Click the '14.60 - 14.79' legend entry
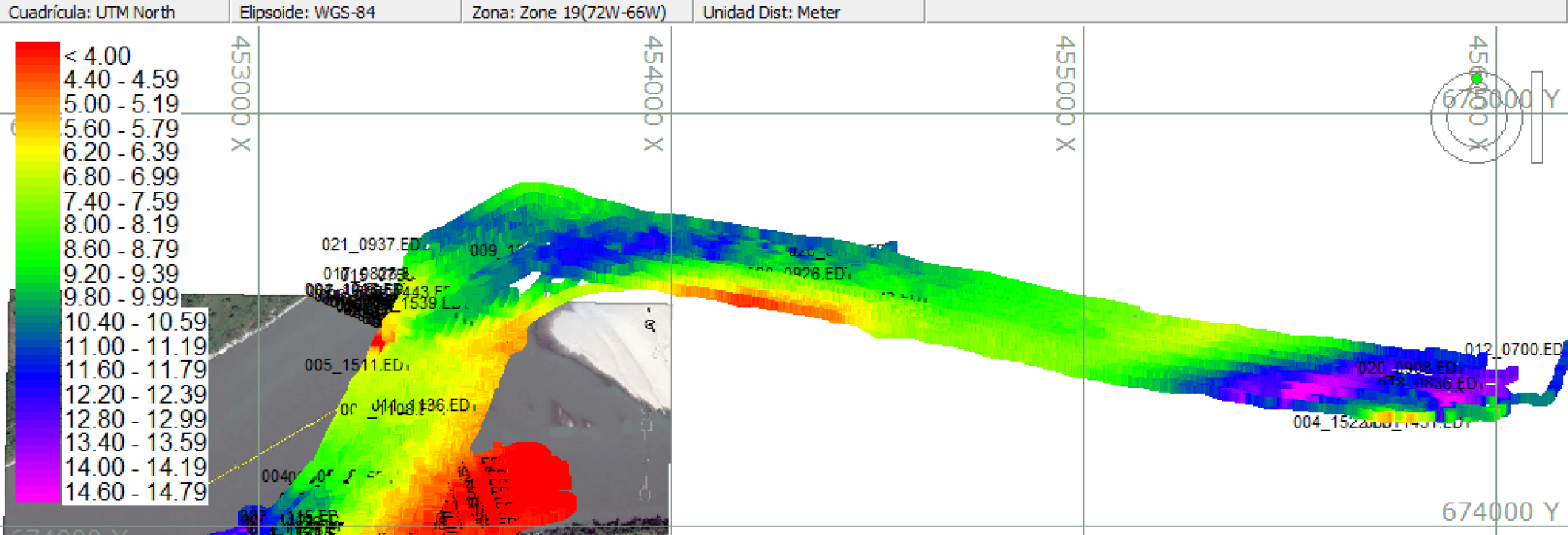Image resolution: width=1568 pixels, height=535 pixels. 135,492
